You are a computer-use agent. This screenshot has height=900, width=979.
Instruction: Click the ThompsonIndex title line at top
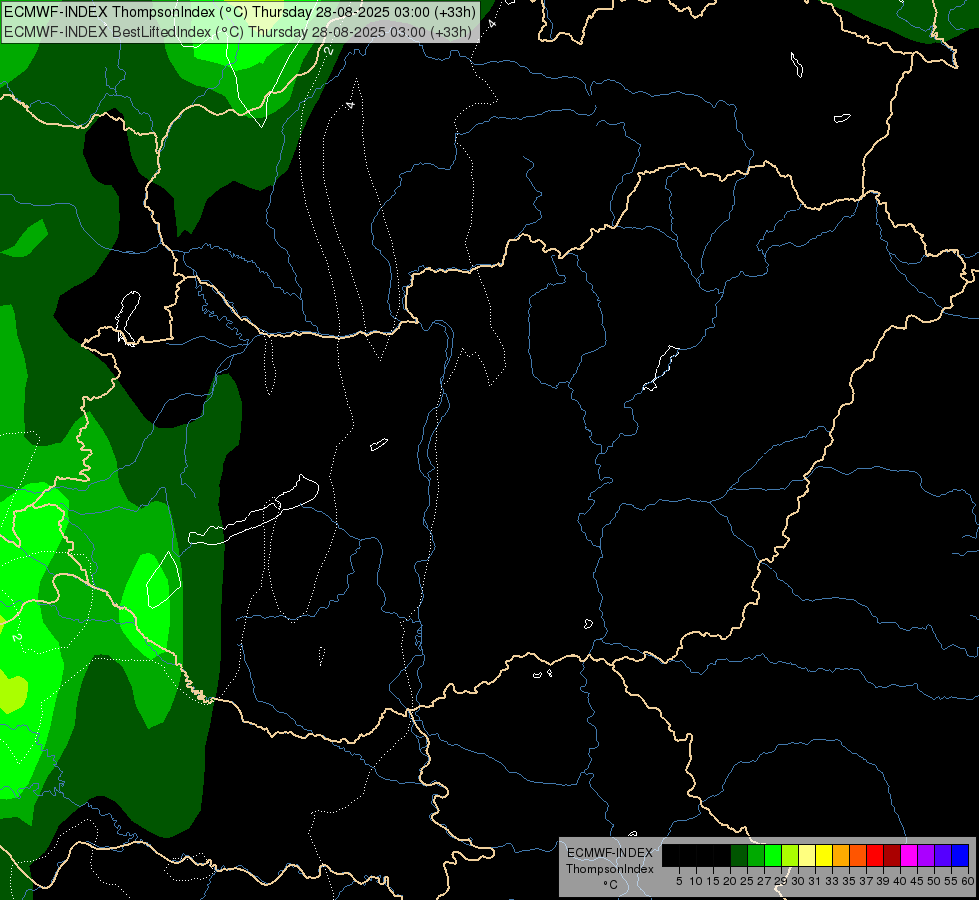click(x=240, y=11)
